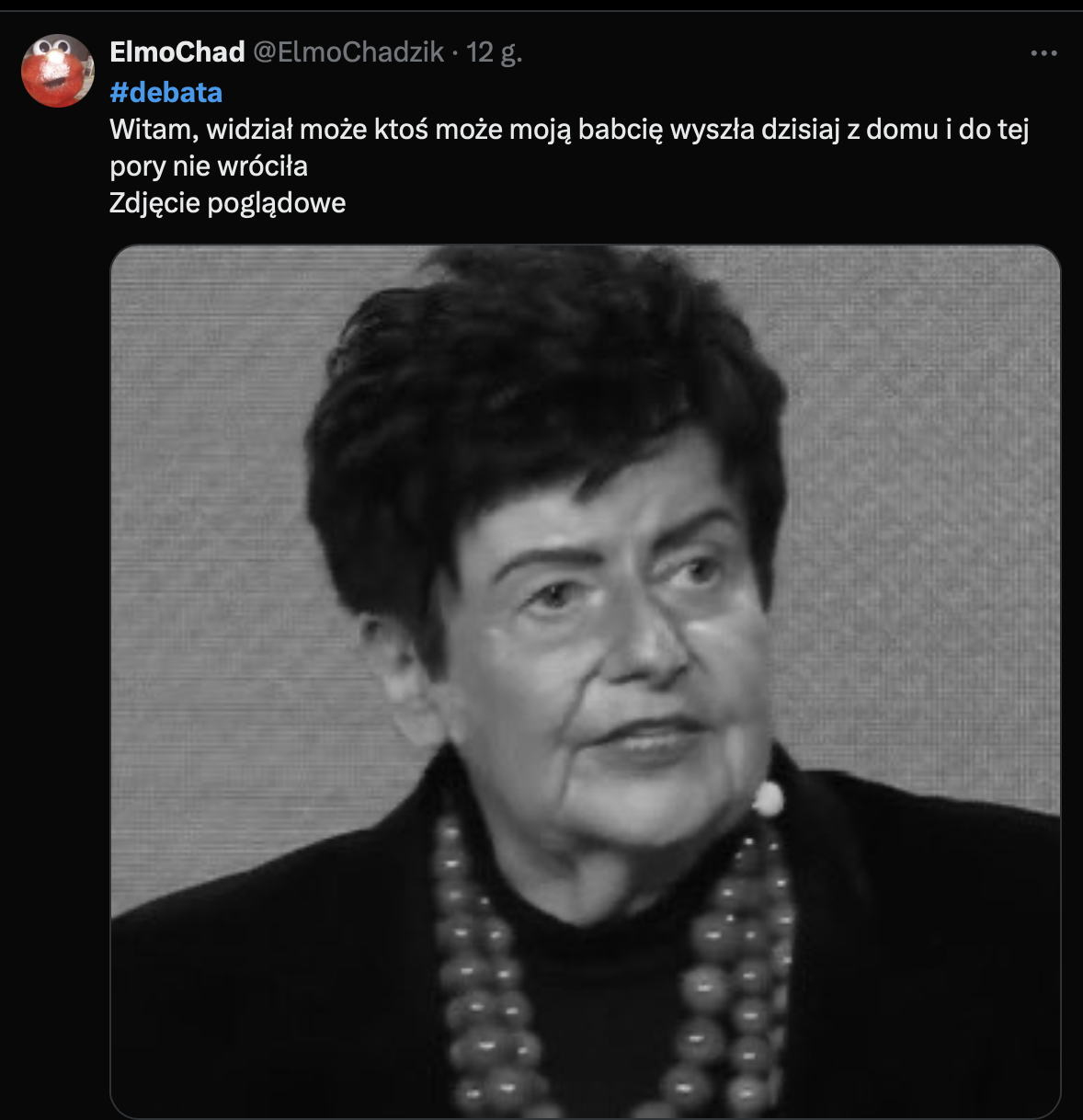Click the '12 g.' post timestamp
The height and width of the screenshot is (1120, 1083).
[495, 51]
